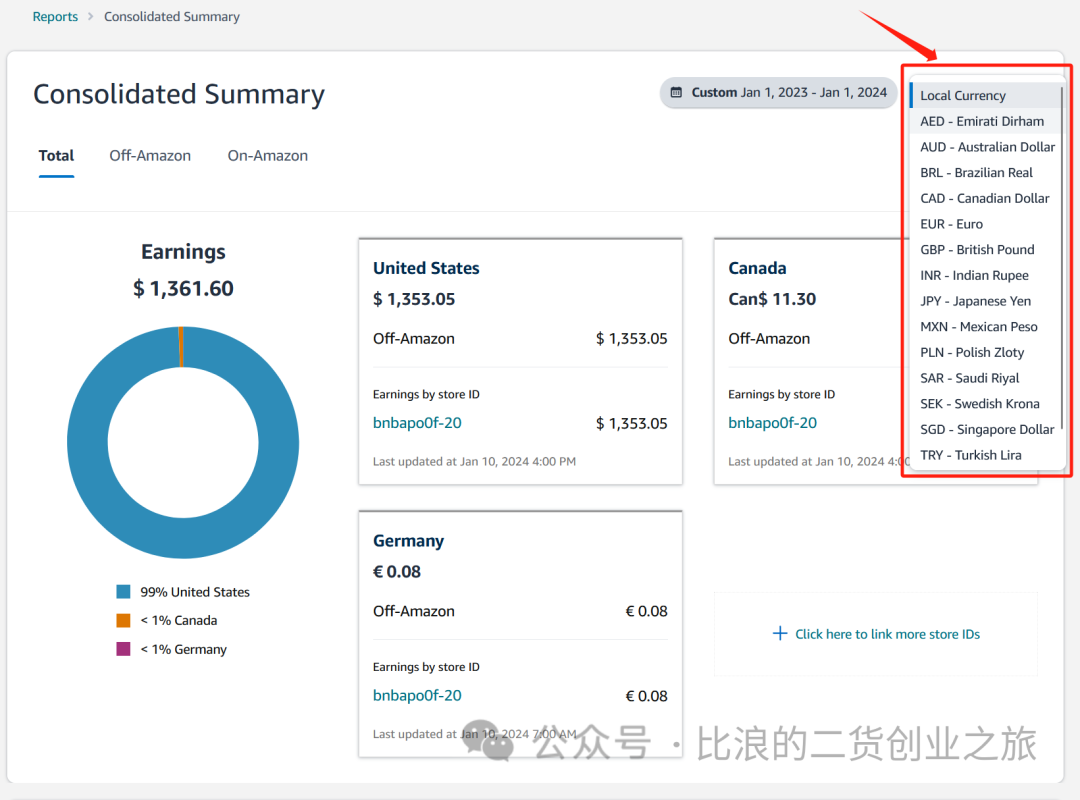The width and height of the screenshot is (1080, 800).
Task: Switch to the Total tab
Action: point(56,156)
